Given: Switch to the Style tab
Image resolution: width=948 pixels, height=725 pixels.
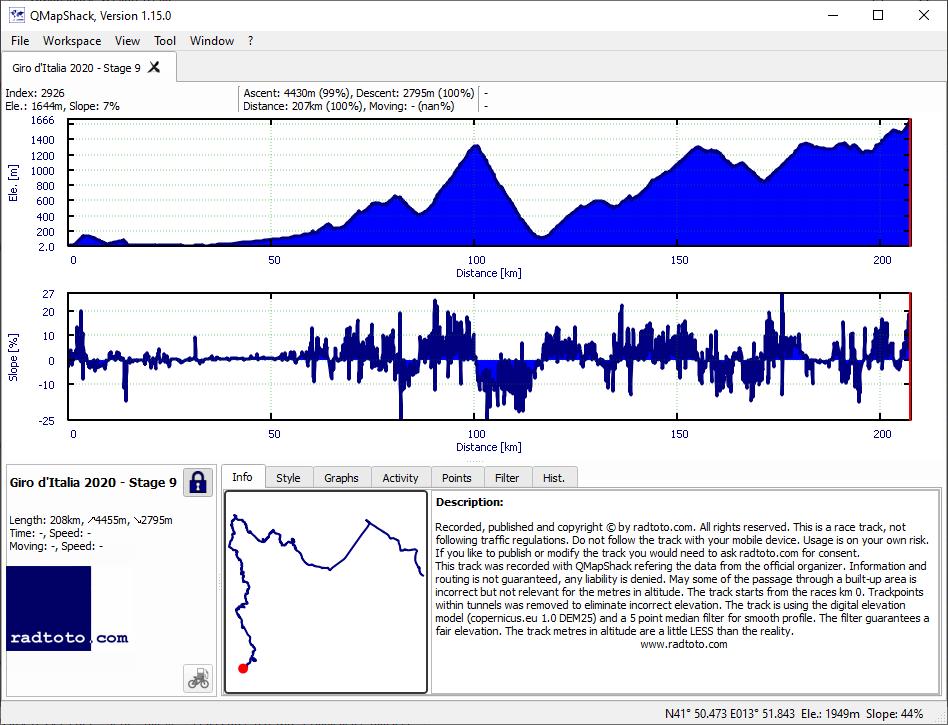Looking at the screenshot, I should [x=288, y=478].
